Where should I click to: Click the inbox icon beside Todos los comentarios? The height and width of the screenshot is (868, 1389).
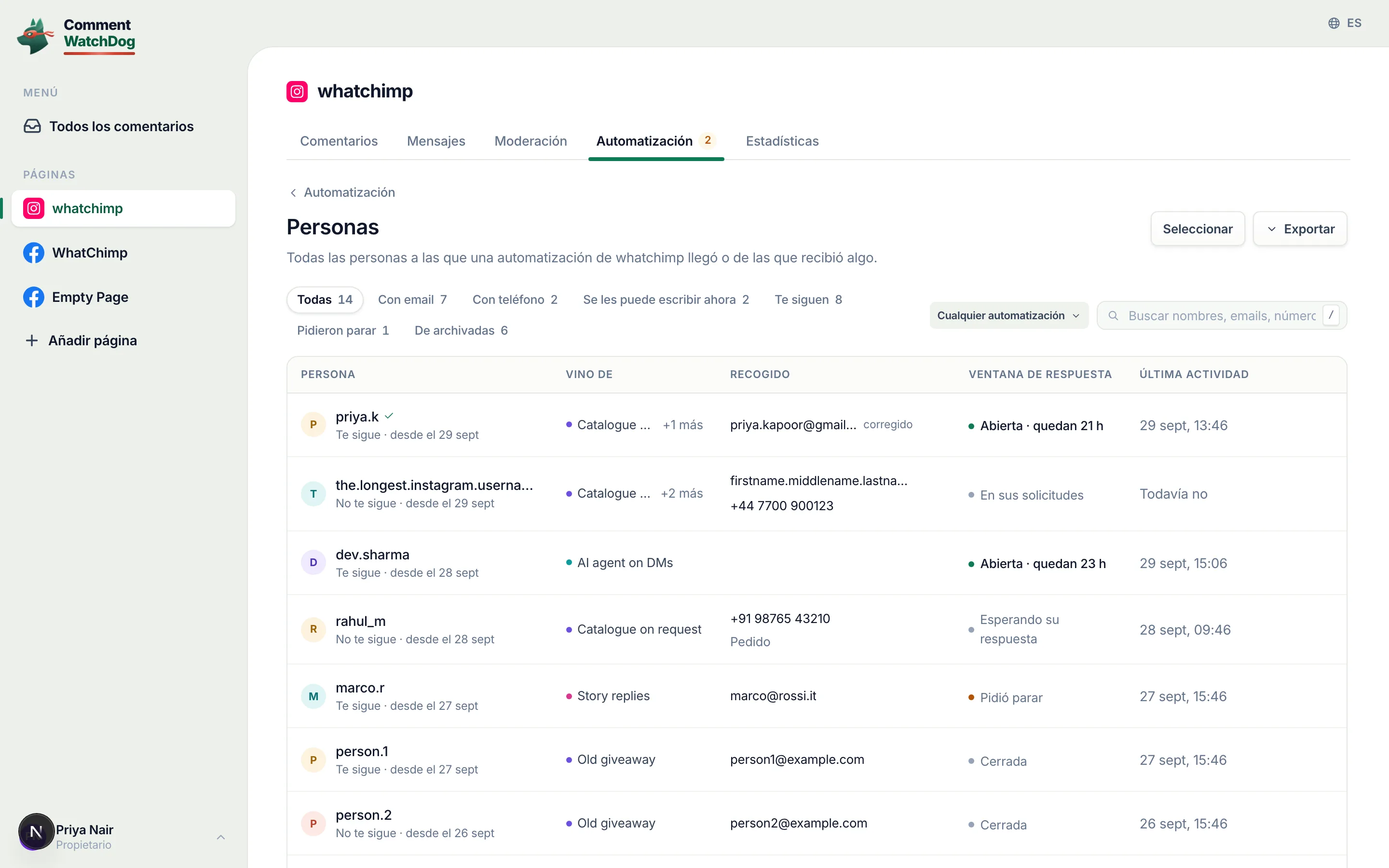point(32,126)
